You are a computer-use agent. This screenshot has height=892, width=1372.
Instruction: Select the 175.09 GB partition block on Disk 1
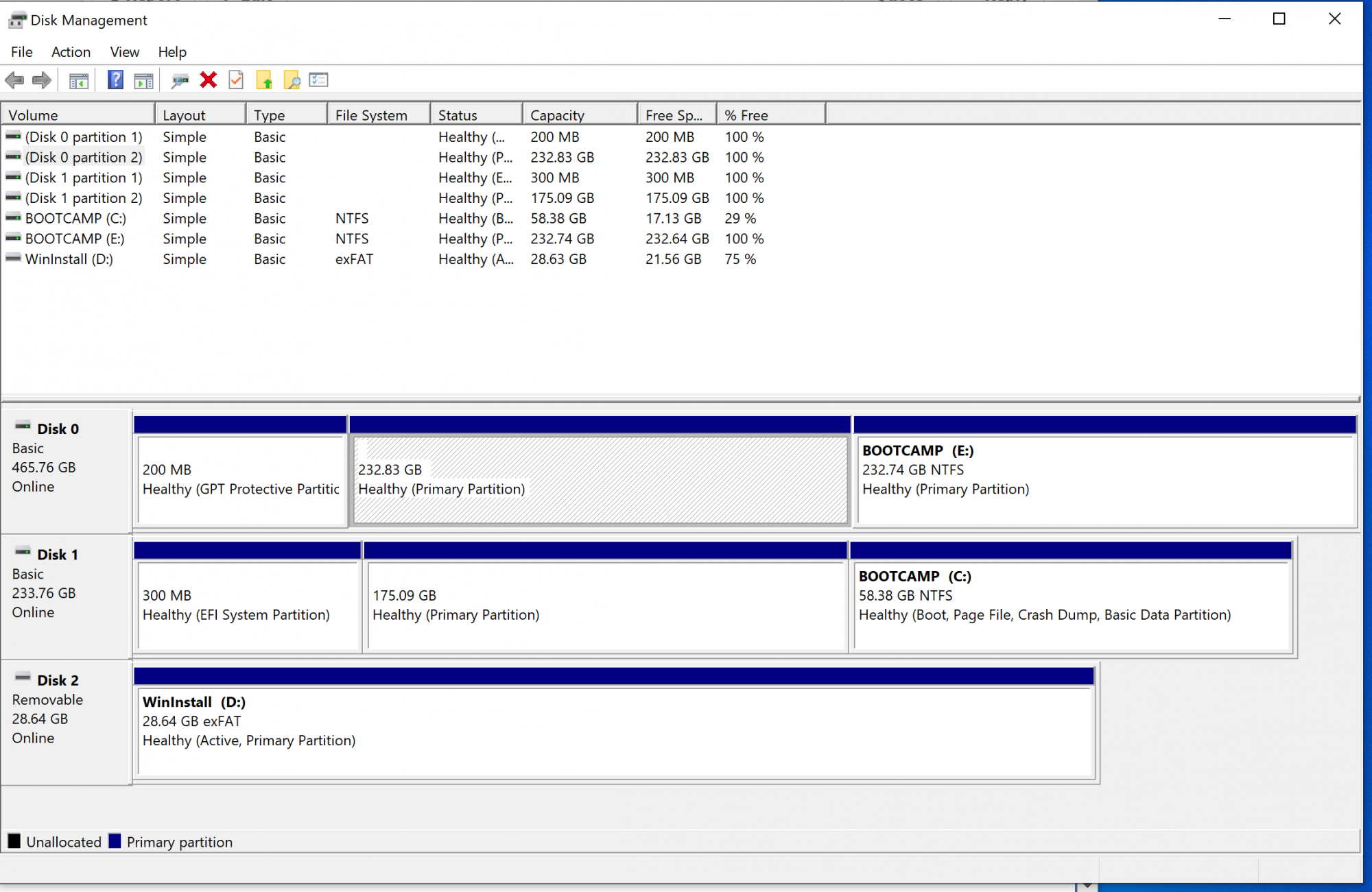(606, 597)
